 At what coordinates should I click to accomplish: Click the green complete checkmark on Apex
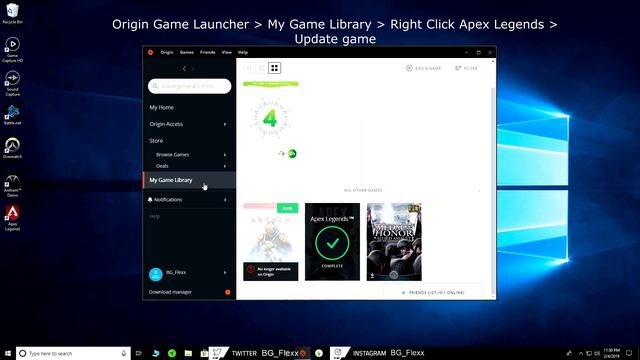pos(332,243)
